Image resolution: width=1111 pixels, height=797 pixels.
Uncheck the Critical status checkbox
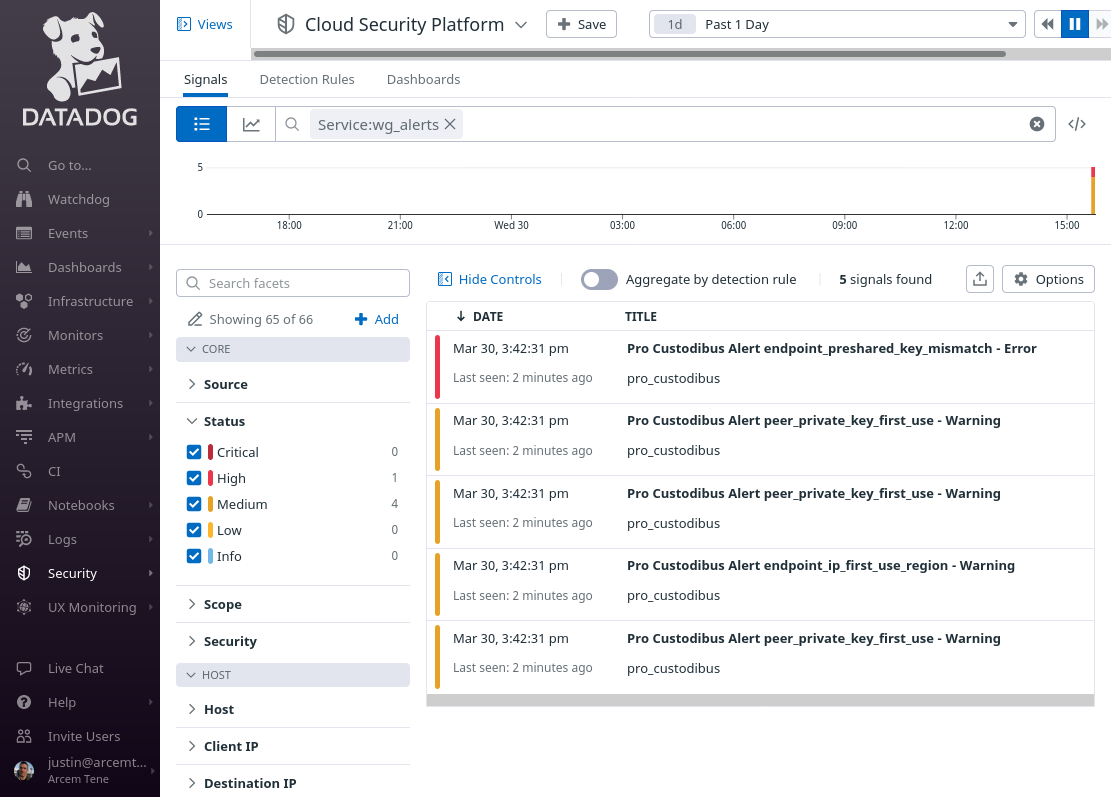(194, 452)
